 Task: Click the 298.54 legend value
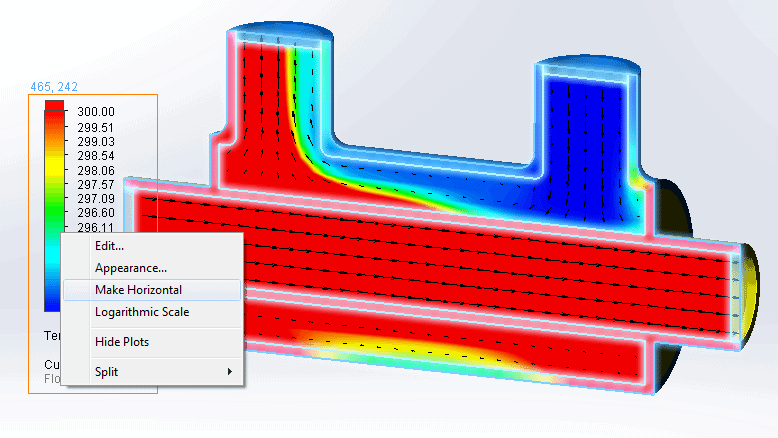pyautogui.click(x=96, y=156)
